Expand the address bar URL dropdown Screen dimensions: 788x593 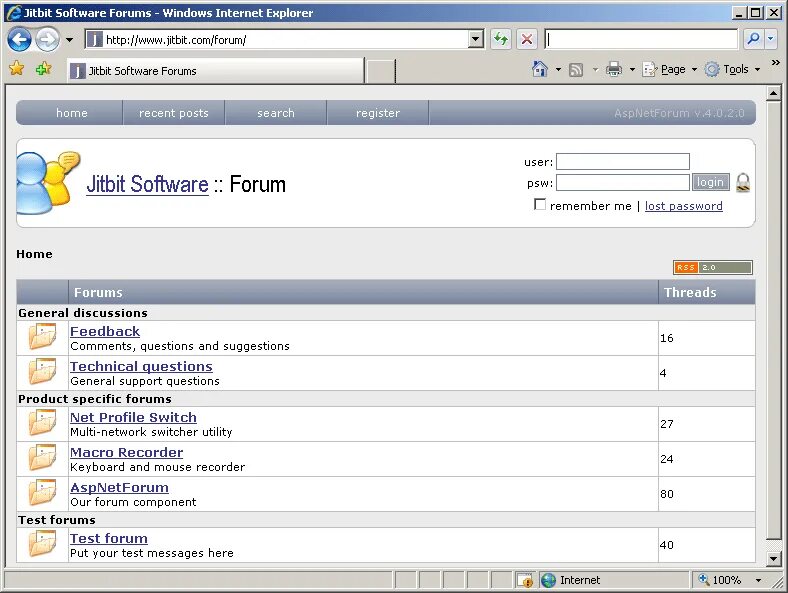point(475,39)
